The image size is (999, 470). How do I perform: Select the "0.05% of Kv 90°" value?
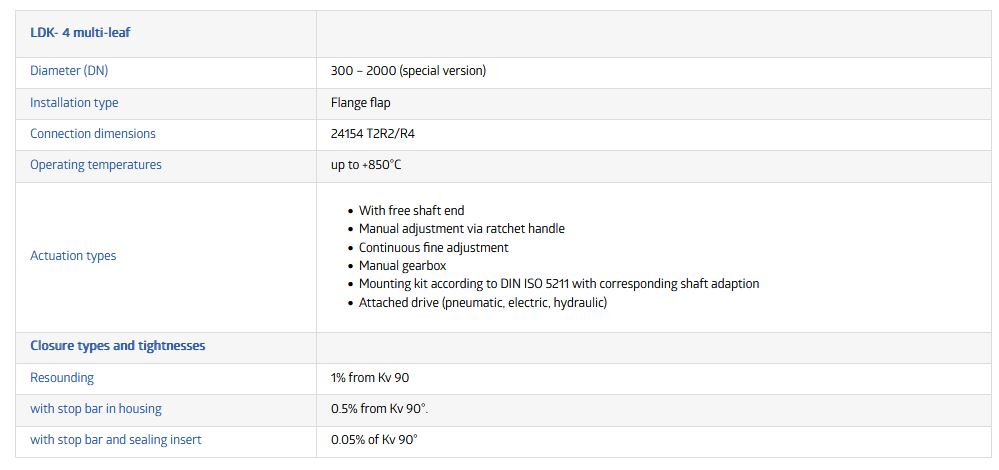pyautogui.click(x=373, y=440)
